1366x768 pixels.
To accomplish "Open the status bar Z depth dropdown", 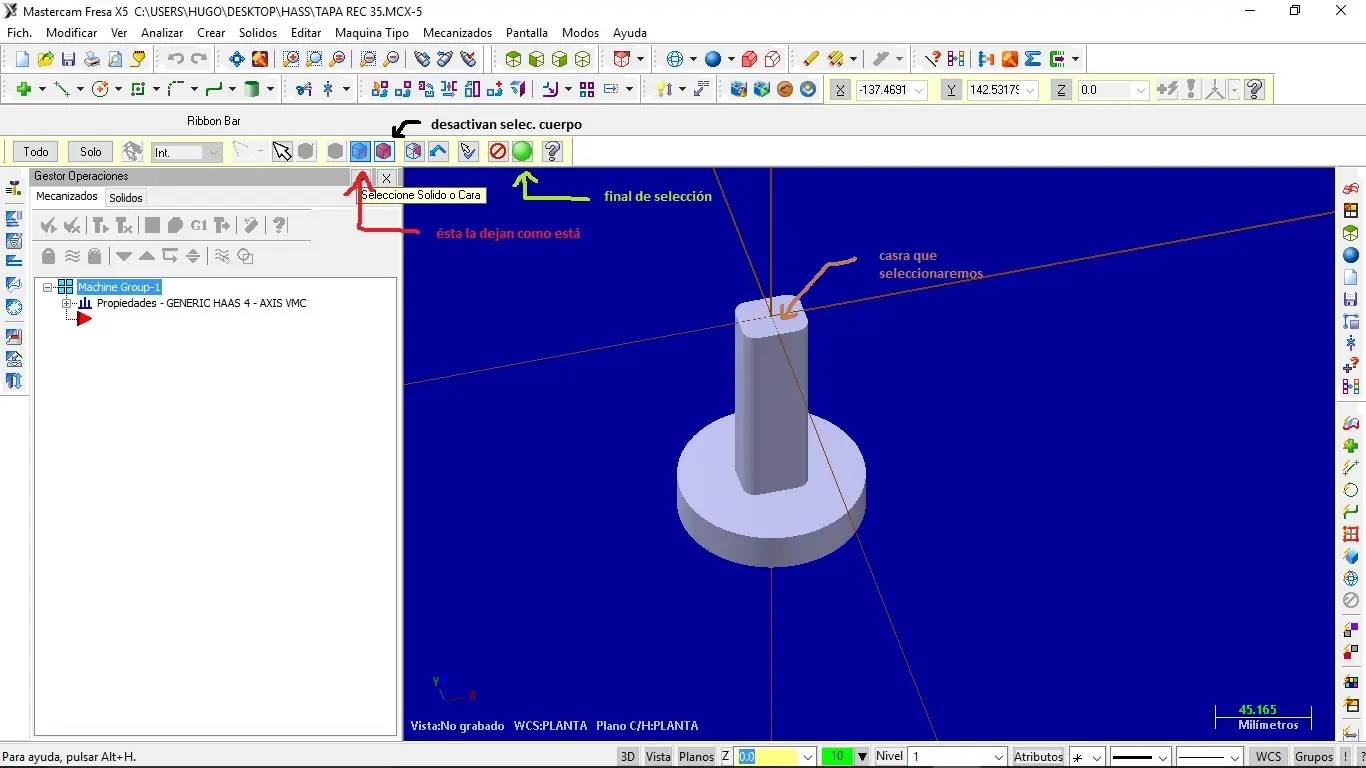I will coord(808,756).
